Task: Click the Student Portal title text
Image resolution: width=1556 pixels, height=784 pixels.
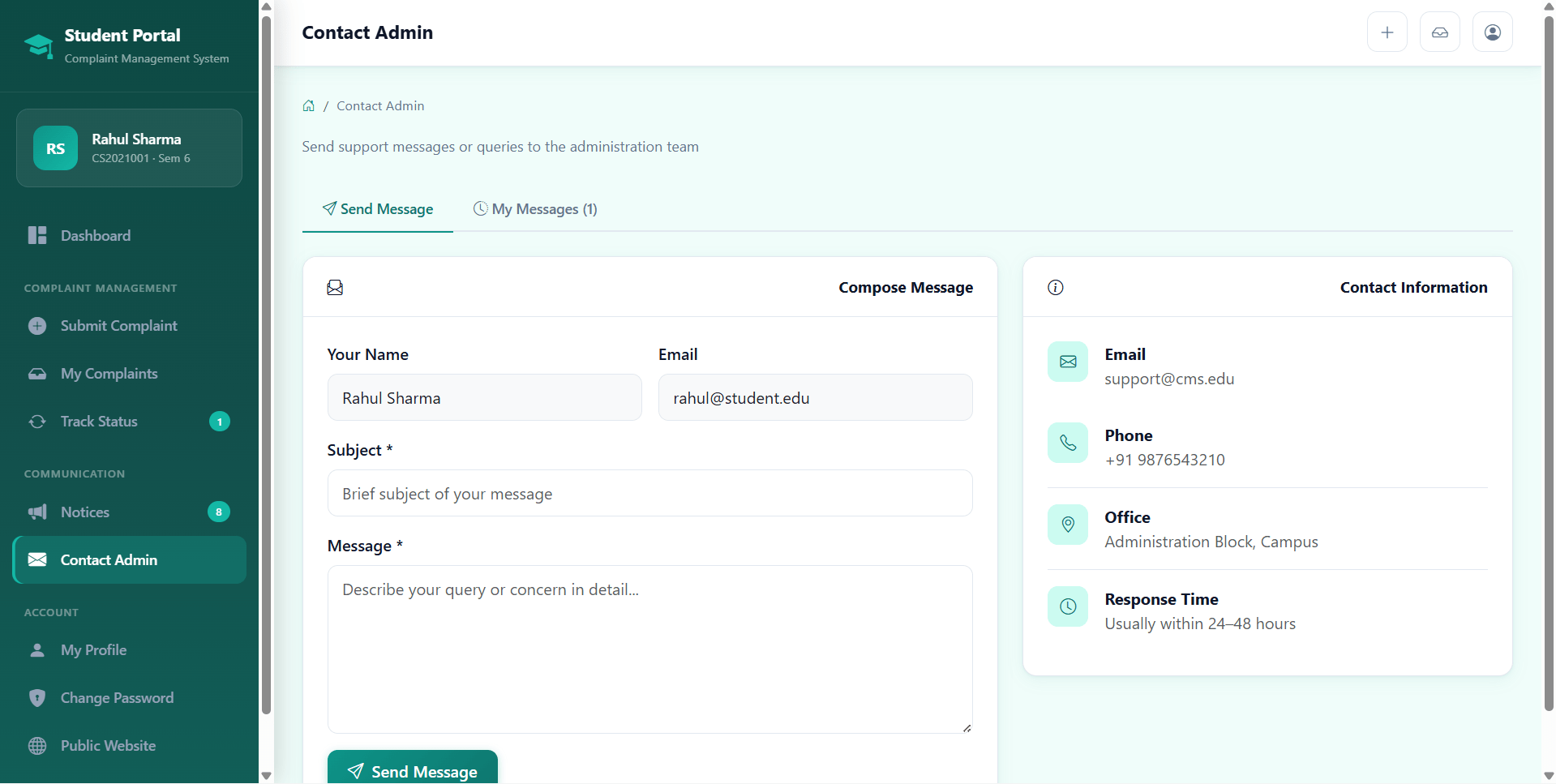Action: tap(122, 36)
